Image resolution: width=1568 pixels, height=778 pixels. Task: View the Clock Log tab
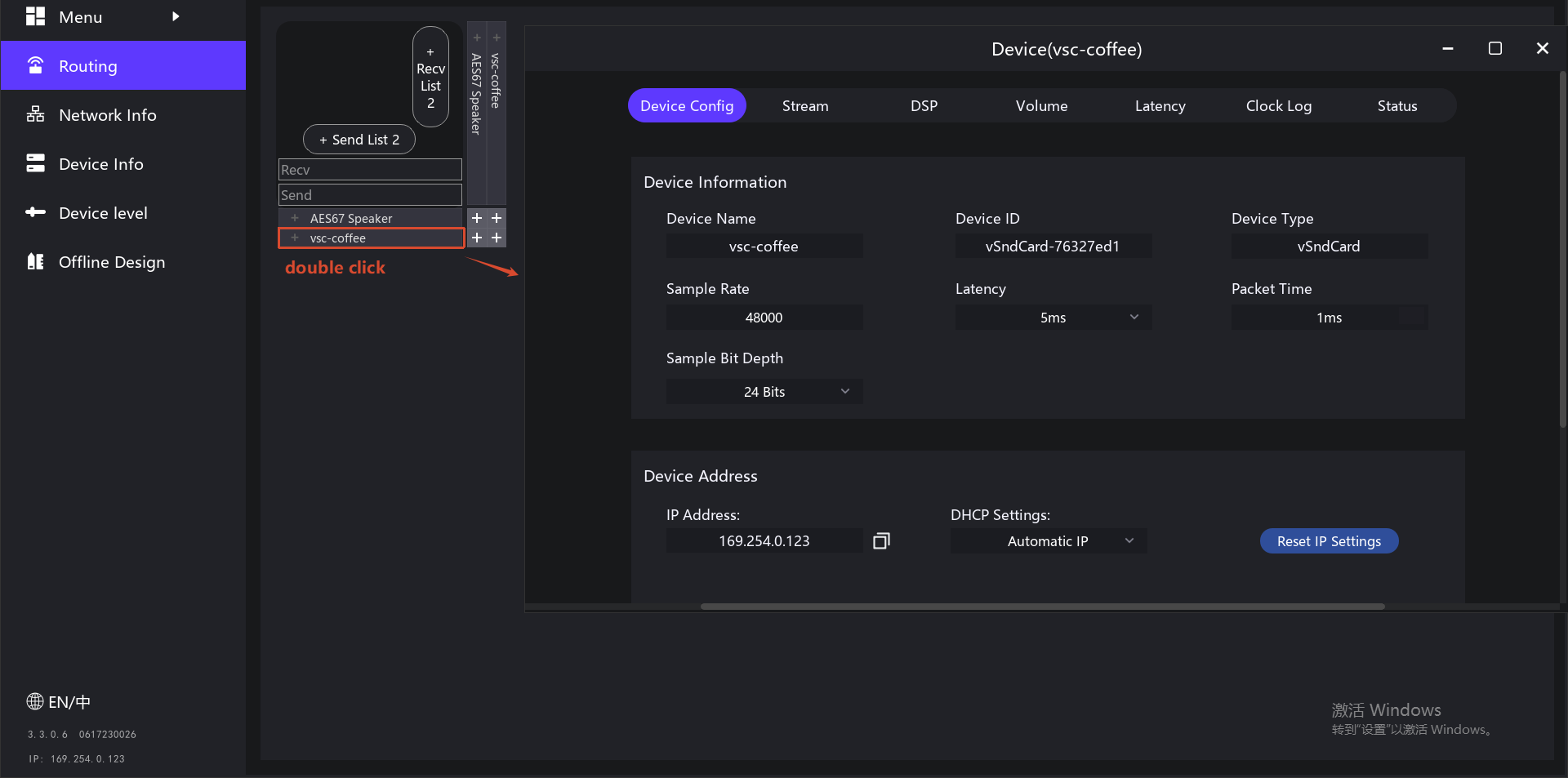pyautogui.click(x=1278, y=105)
